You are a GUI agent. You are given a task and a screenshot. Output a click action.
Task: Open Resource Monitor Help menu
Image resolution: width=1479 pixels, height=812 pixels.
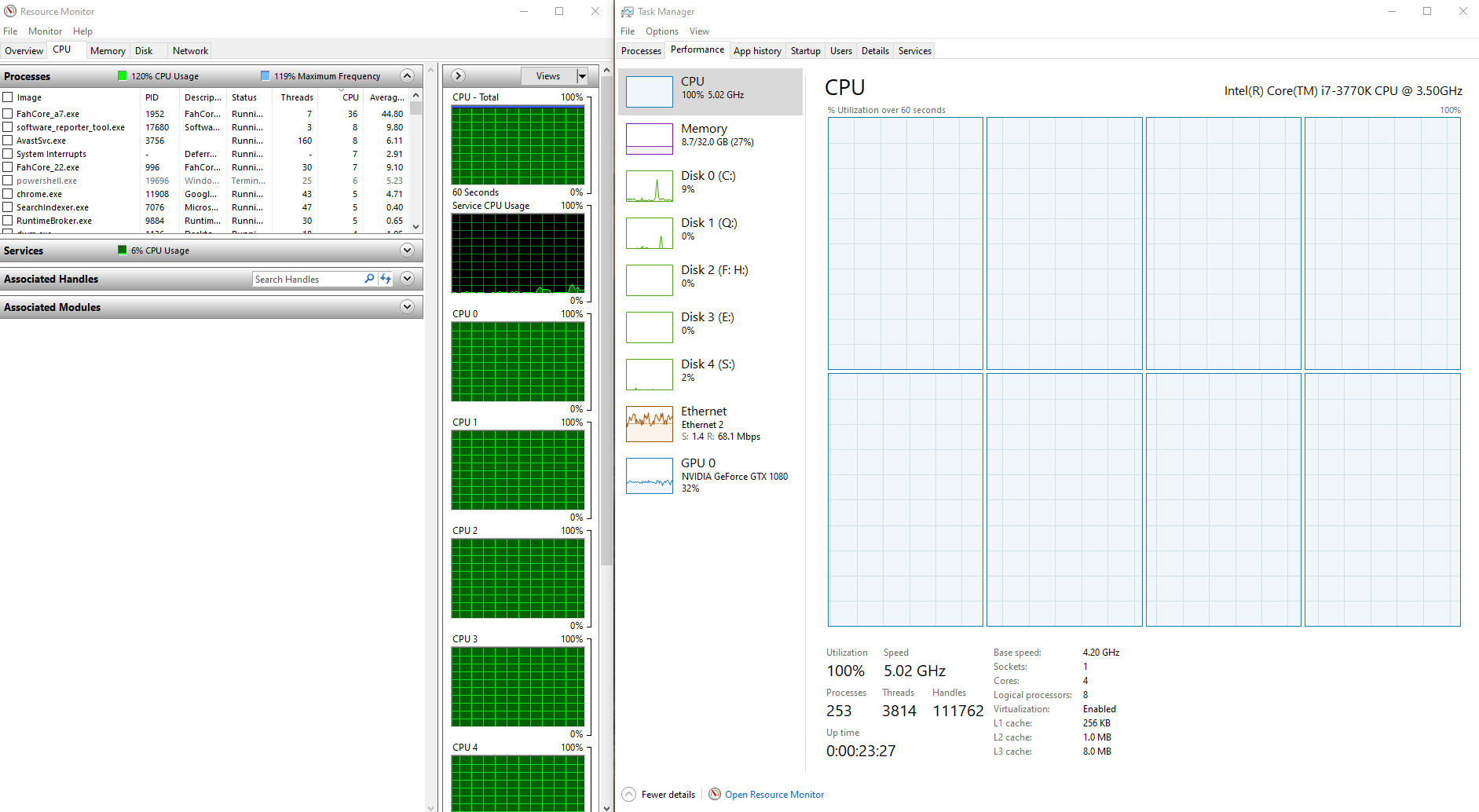(82, 31)
